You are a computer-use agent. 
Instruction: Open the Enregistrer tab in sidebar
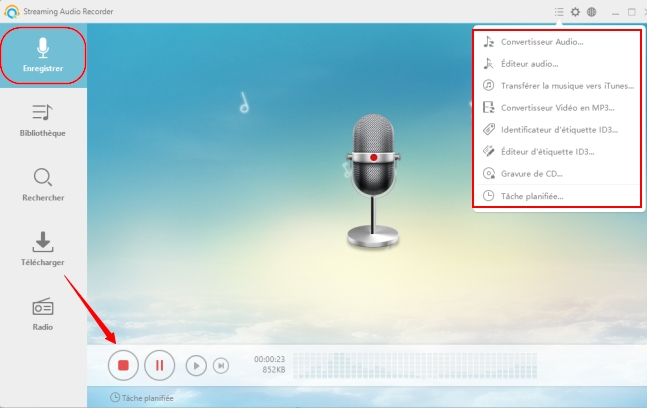[x=43, y=55]
